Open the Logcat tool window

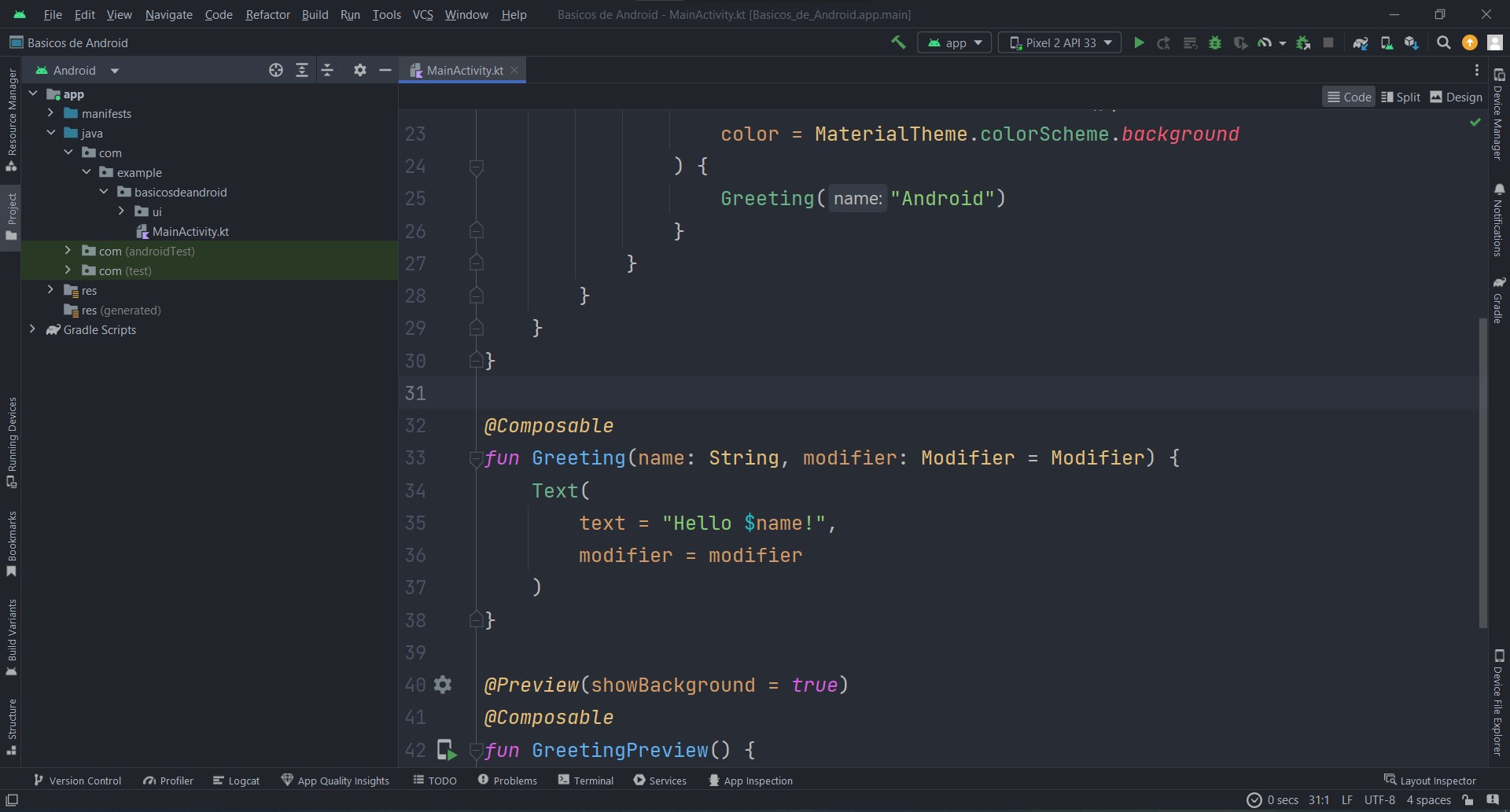coord(236,781)
